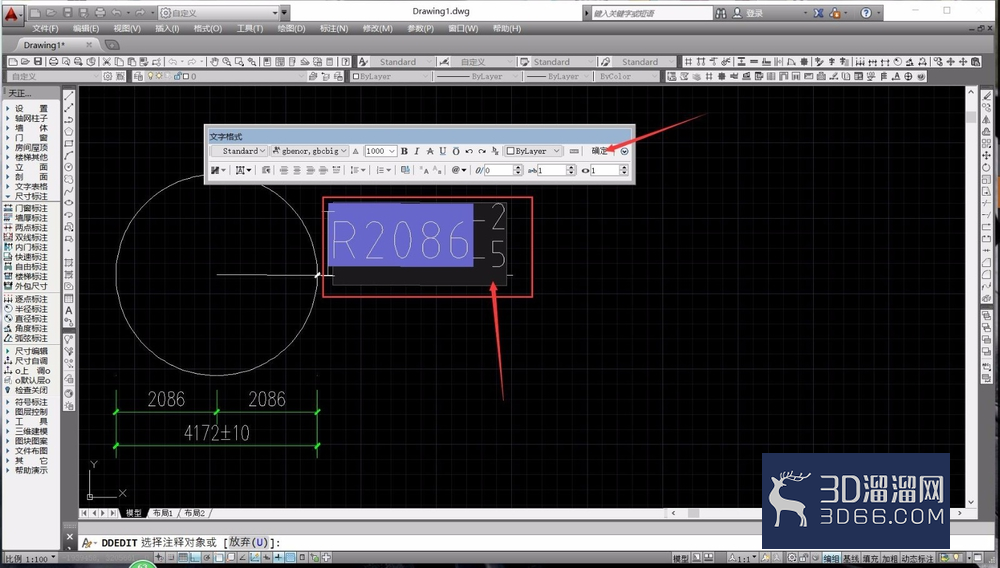The width and height of the screenshot is (1000, 568).
Task: Click the oblique angle input field
Action: [498, 170]
